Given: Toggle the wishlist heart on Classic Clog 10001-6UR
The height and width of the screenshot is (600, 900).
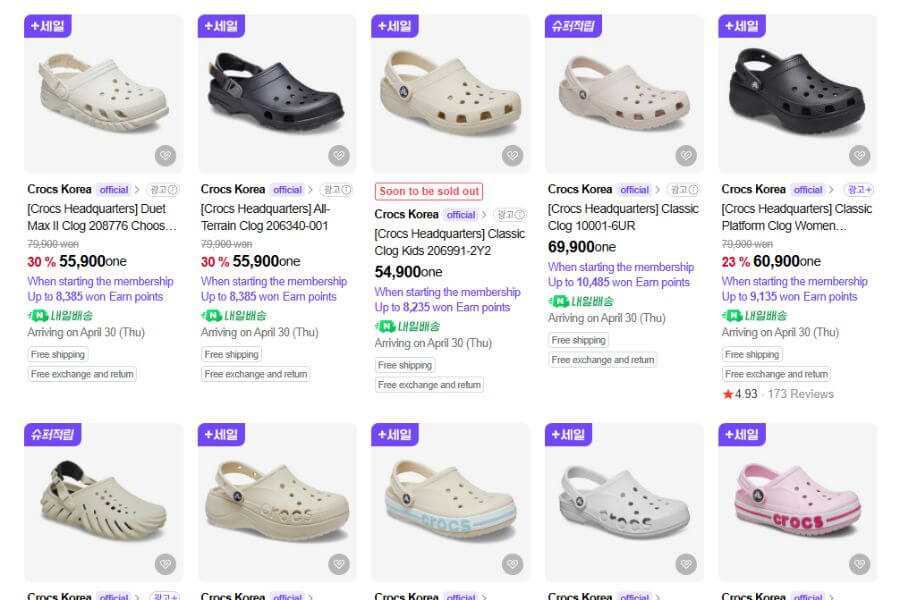Looking at the screenshot, I should click(x=685, y=155).
